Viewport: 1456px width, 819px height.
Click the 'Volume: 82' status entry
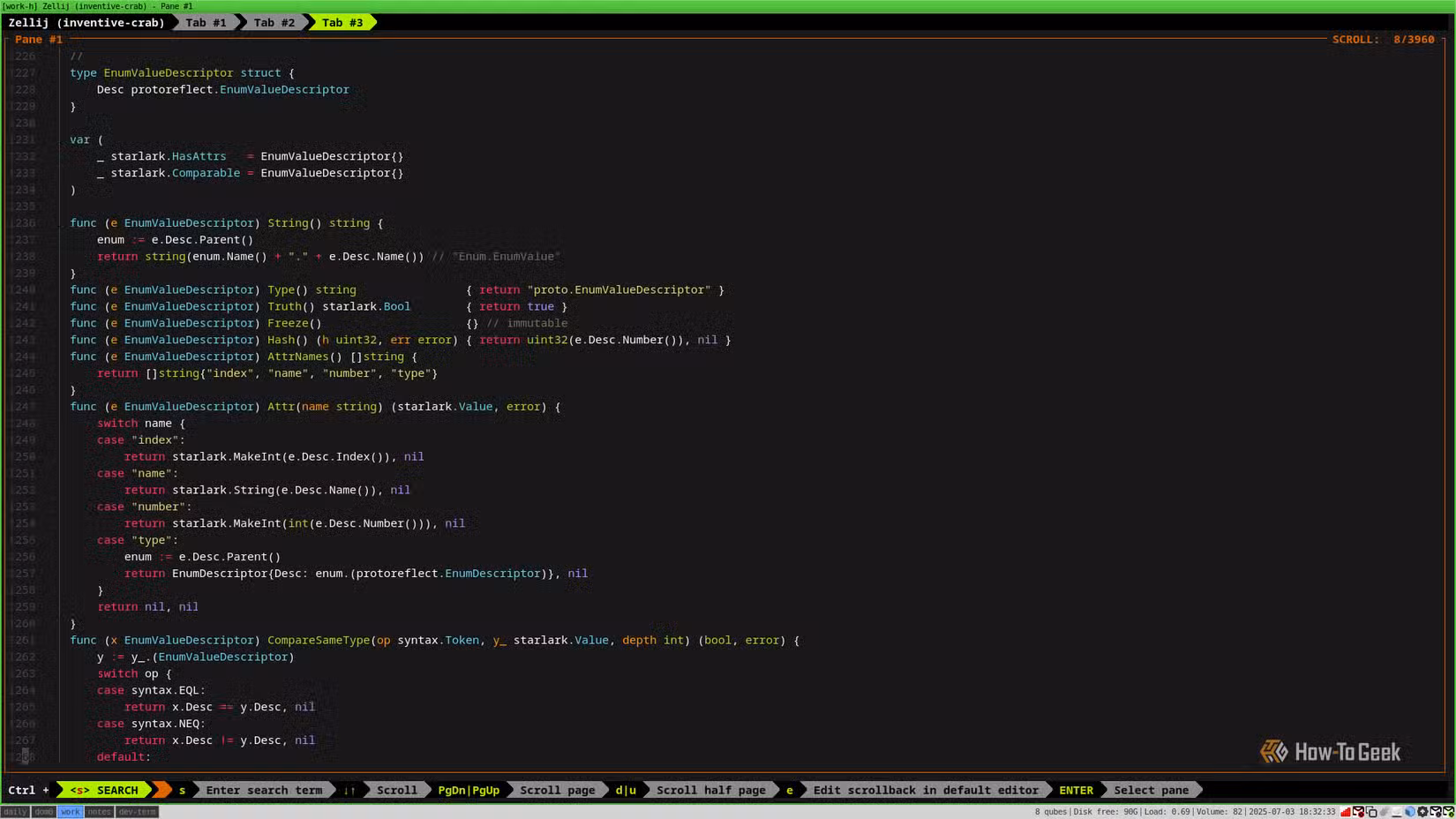click(1220, 812)
